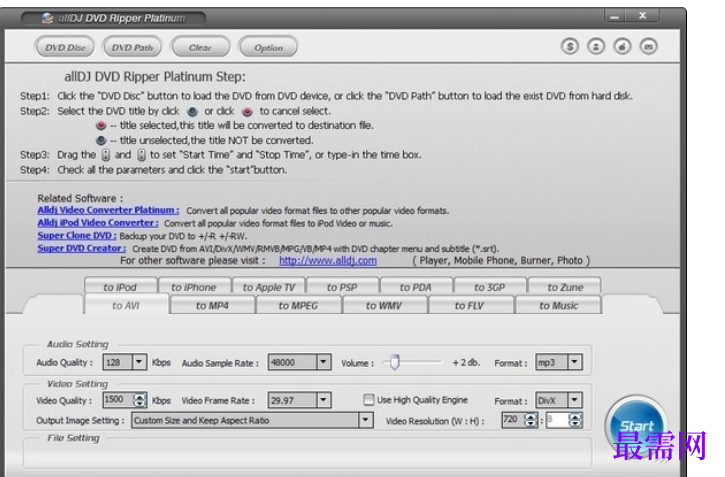
Task: Expand the Video Frame Rate dropdown
Action: coord(324,400)
